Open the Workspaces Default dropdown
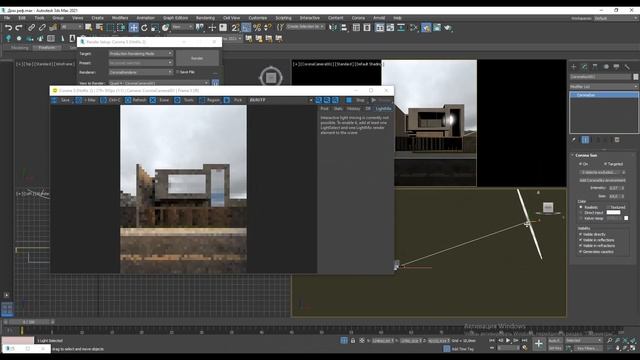The height and width of the screenshot is (360, 640). pyautogui.click(x=616, y=18)
